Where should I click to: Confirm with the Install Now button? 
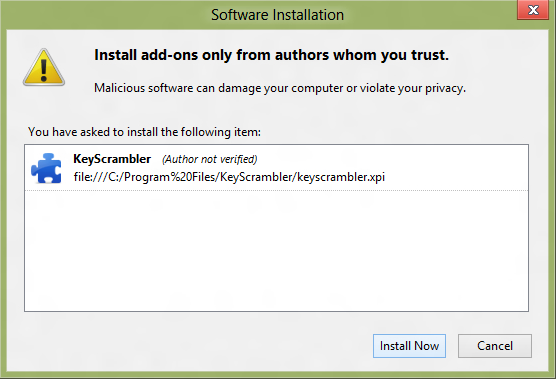coord(409,346)
